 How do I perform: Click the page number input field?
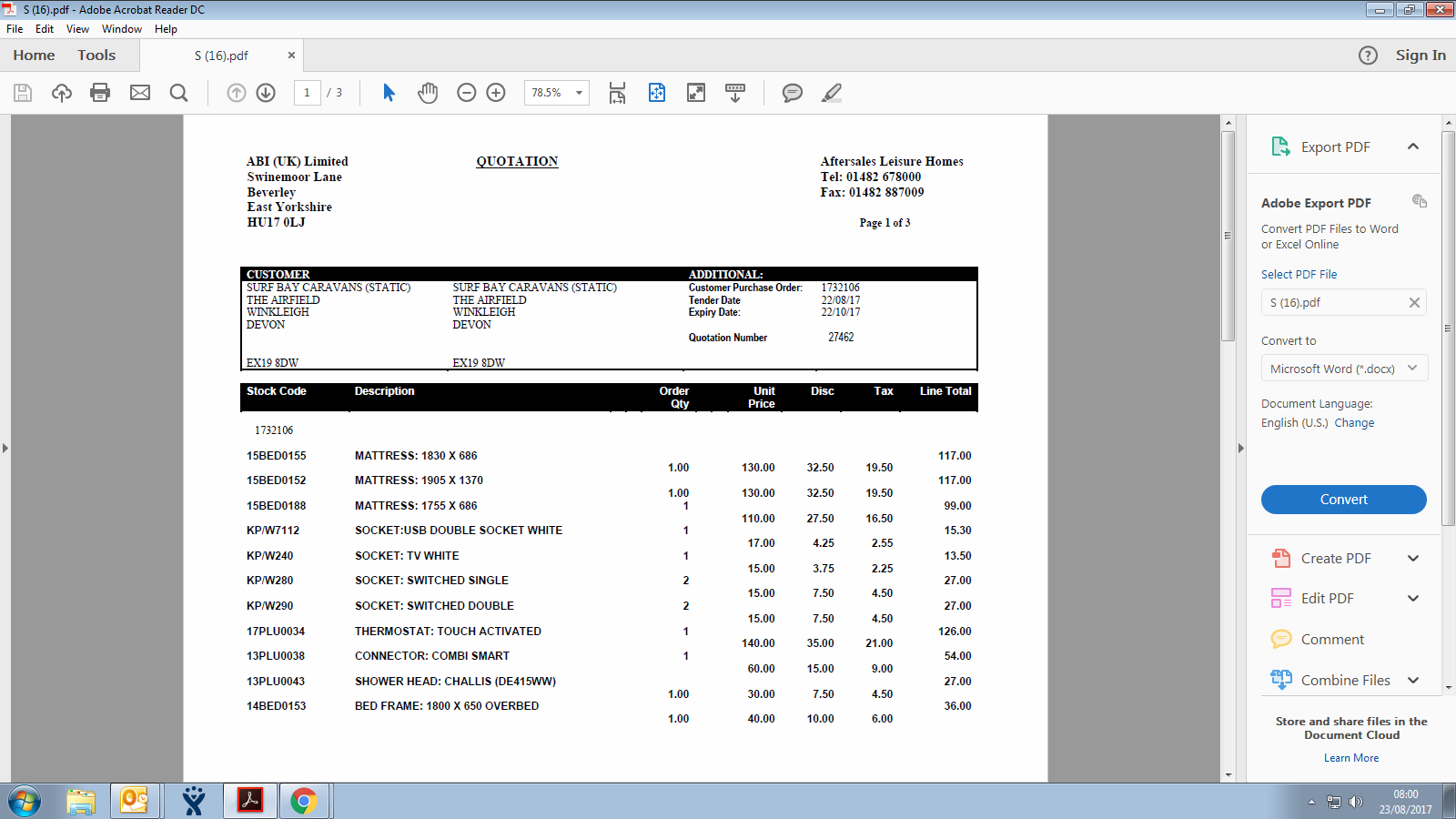[308, 93]
